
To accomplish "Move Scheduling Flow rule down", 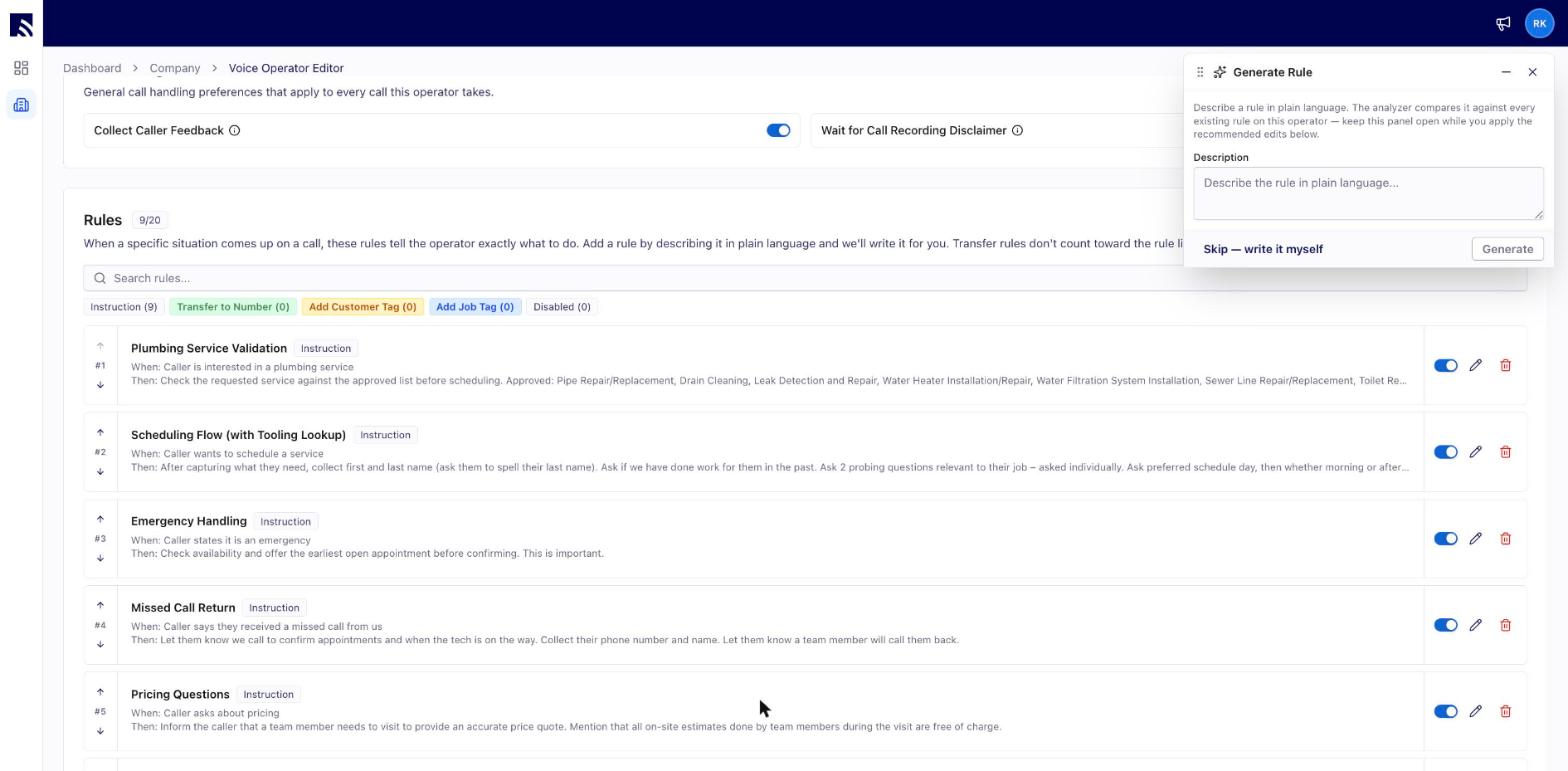I will (x=100, y=472).
